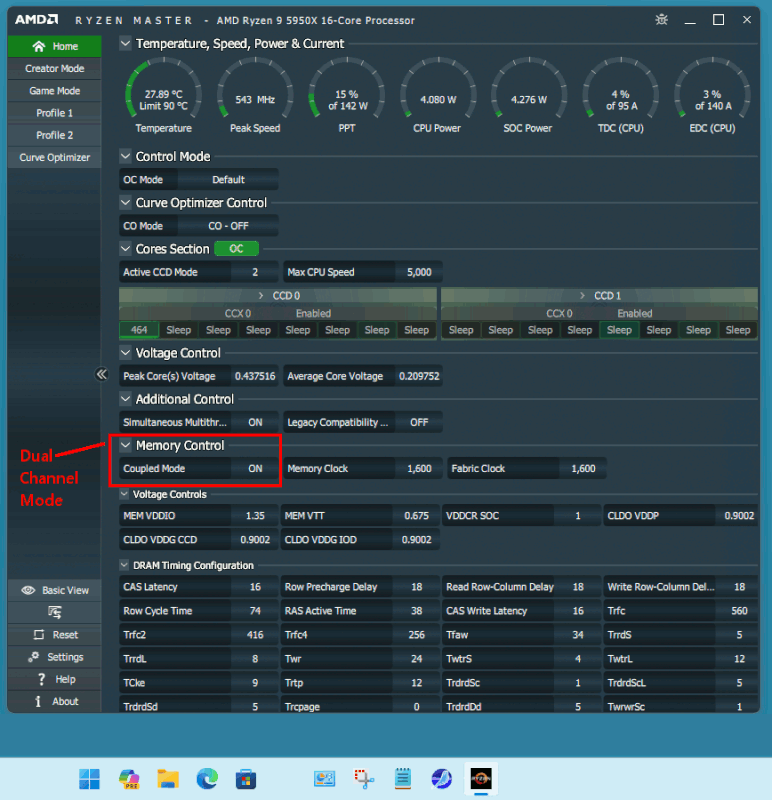Select core showing 464 in CCD 0
Image resolution: width=772 pixels, height=800 pixels.
139,330
